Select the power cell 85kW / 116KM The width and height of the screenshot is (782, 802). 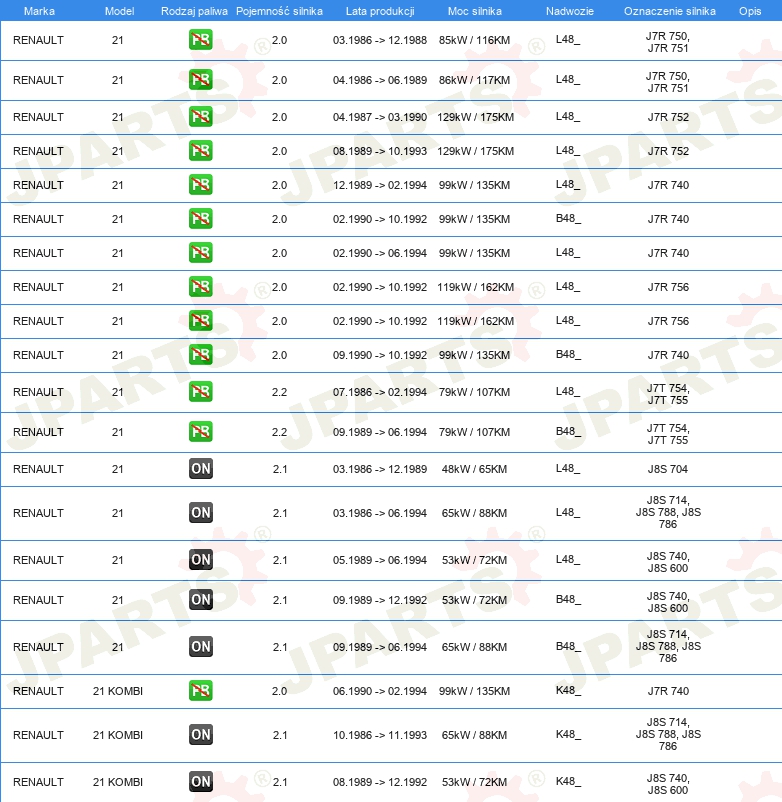(475, 40)
